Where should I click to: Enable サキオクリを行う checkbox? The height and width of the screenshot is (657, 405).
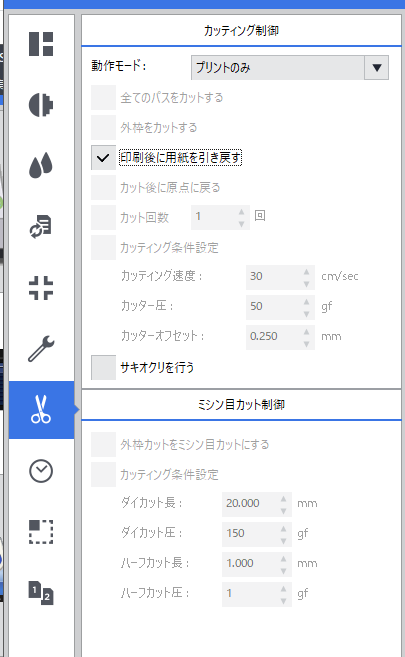(x=103, y=367)
